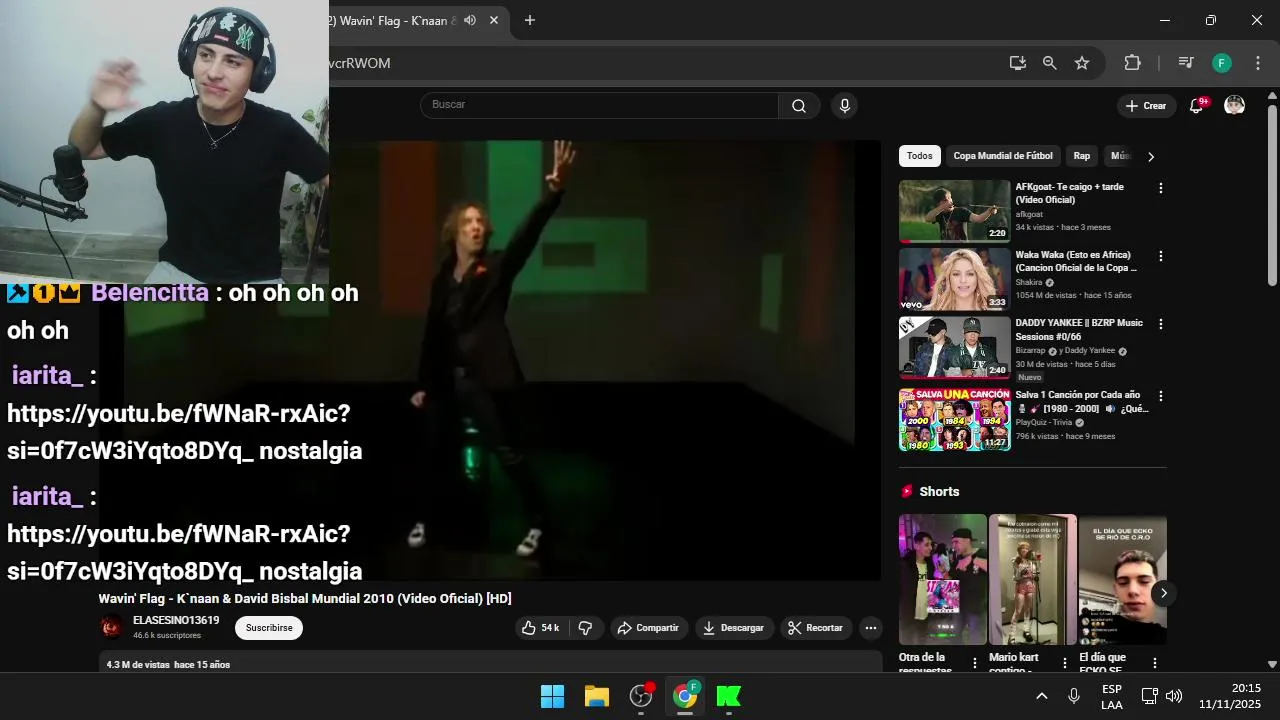Click taskbar microphone tray icon
Image resolution: width=1280 pixels, height=720 pixels.
[1074, 696]
